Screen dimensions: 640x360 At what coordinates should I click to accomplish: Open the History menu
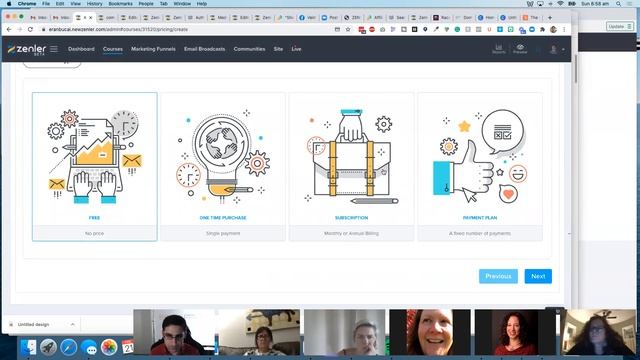coord(94,4)
